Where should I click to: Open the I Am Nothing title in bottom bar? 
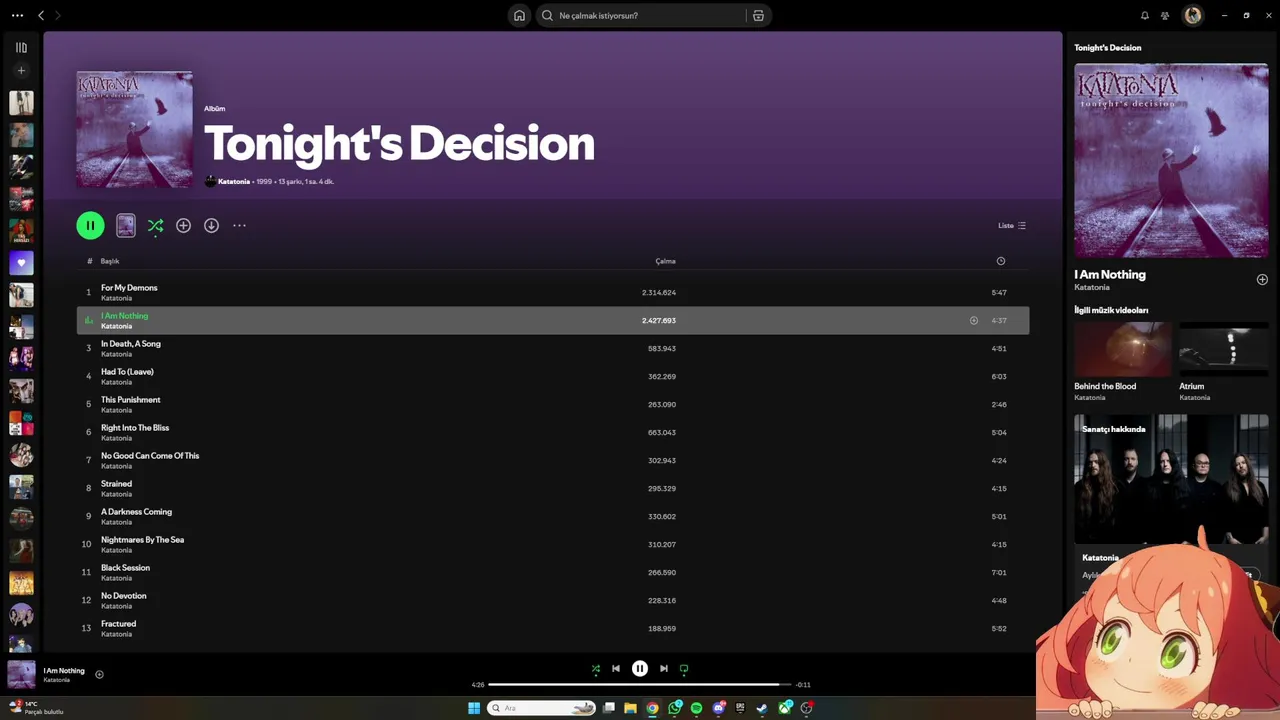64,670
